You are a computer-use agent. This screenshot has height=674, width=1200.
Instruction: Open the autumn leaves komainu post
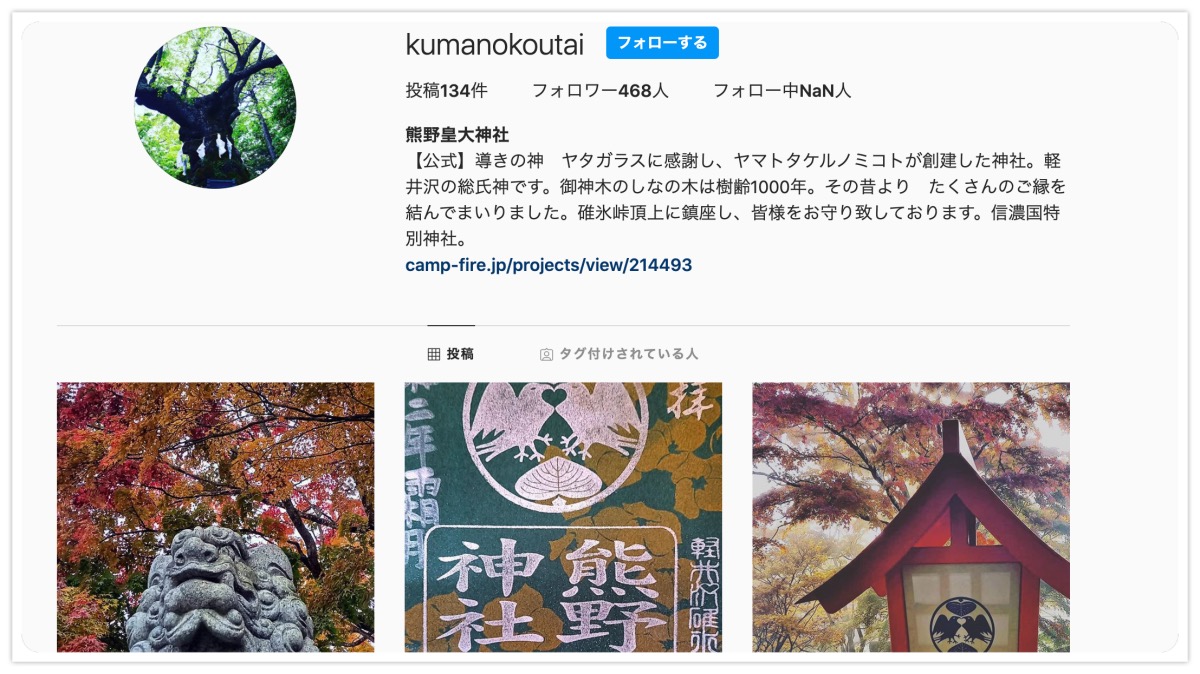pos(216,517)
